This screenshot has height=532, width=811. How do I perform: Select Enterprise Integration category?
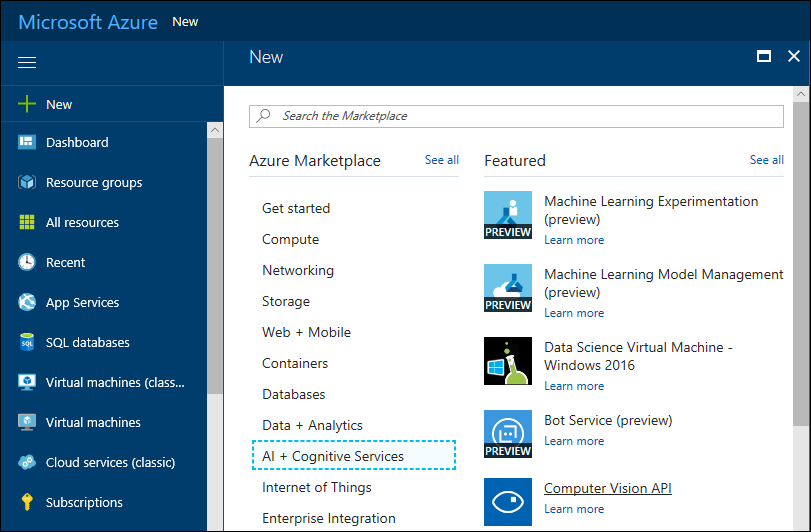tap(328, 518)
